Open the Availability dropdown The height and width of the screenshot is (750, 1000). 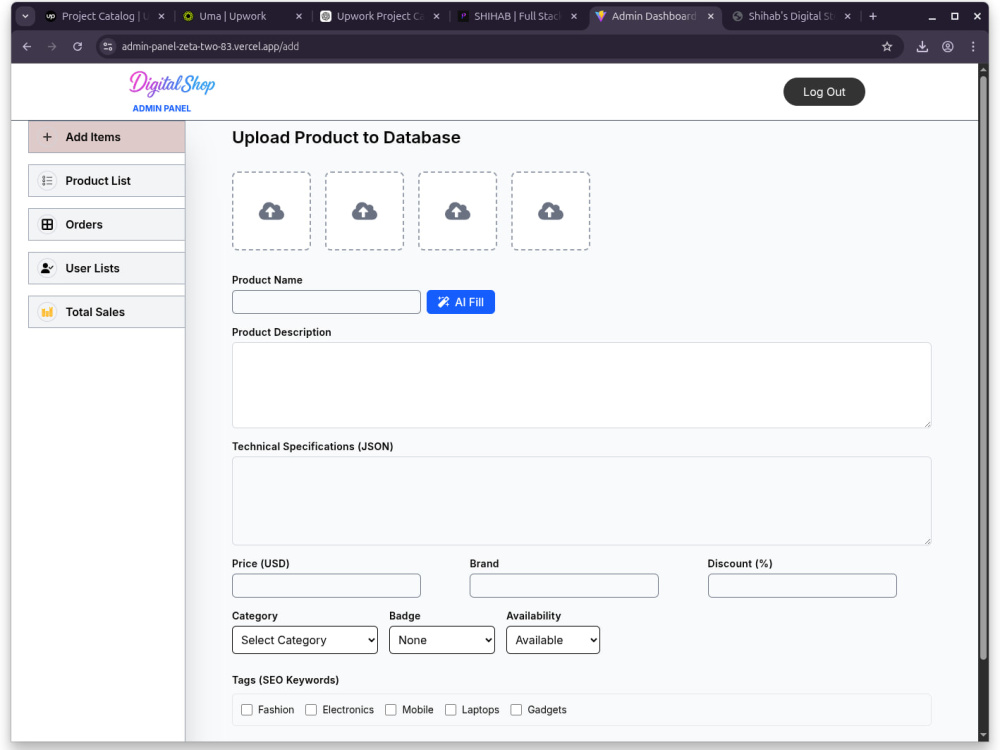click(553, 640)
